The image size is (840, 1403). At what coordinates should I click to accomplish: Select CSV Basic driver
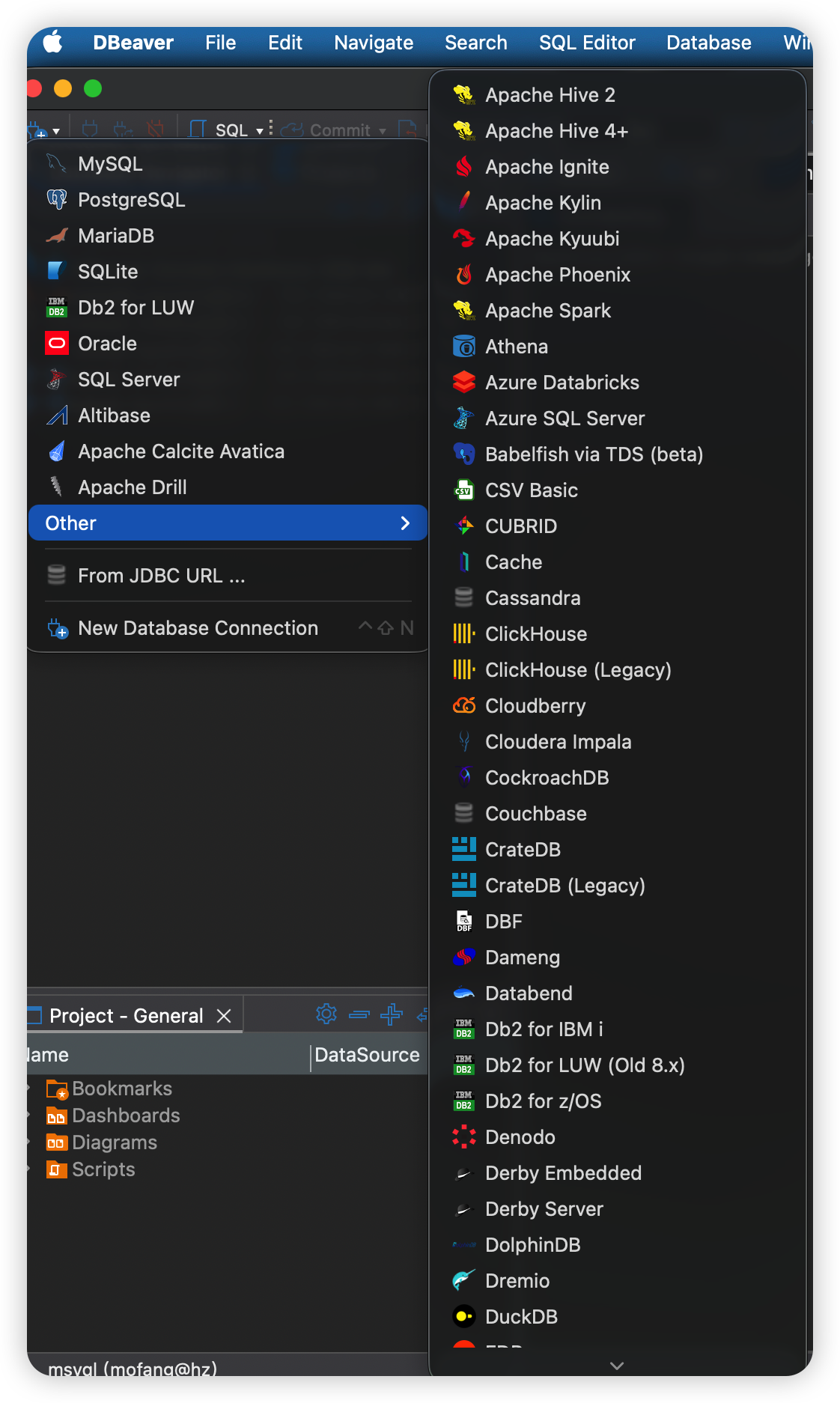618,490
